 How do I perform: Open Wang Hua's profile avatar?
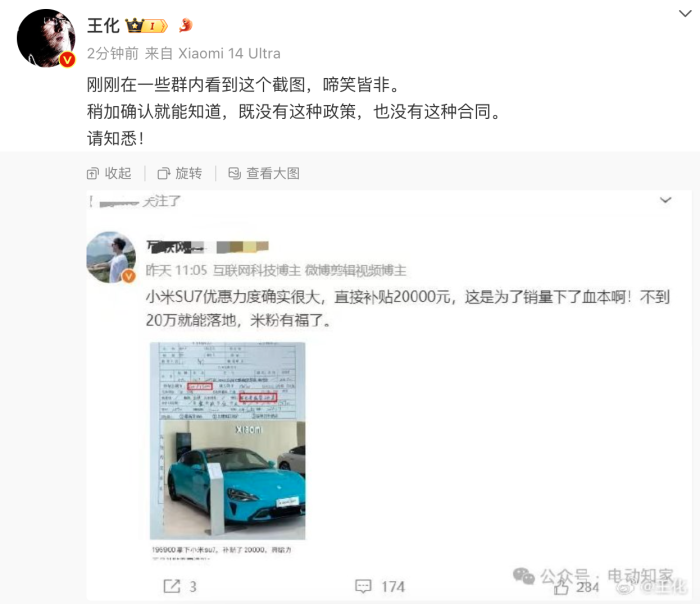click(46, 38)
